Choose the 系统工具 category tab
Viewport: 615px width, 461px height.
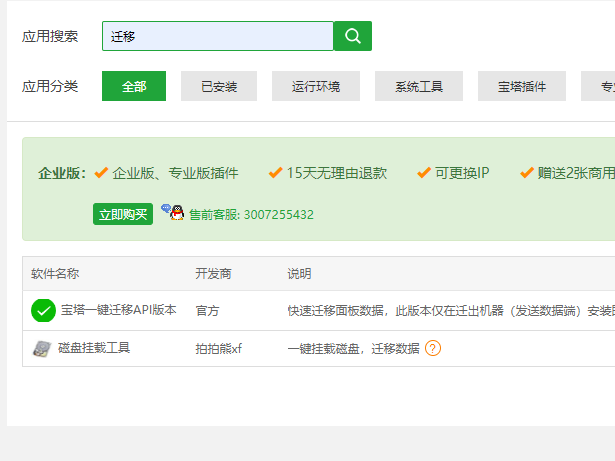[x=419, y=86]
